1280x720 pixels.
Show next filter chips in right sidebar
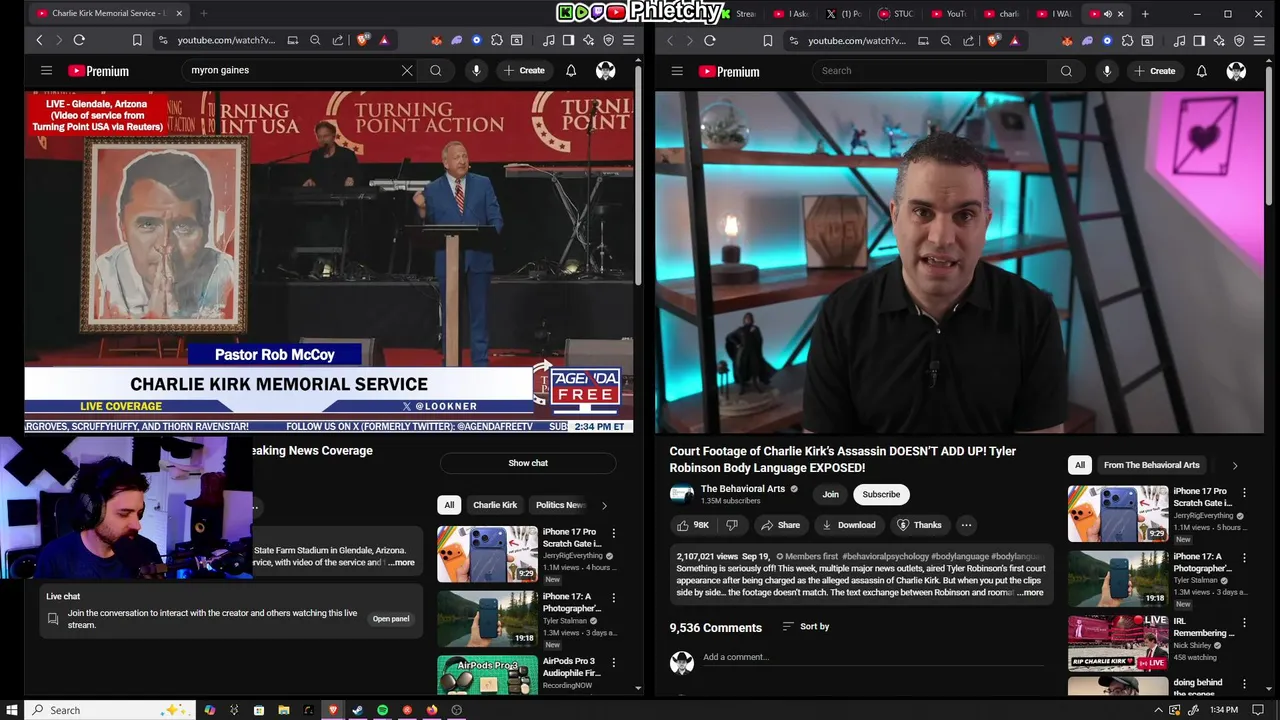point(1234,465)
